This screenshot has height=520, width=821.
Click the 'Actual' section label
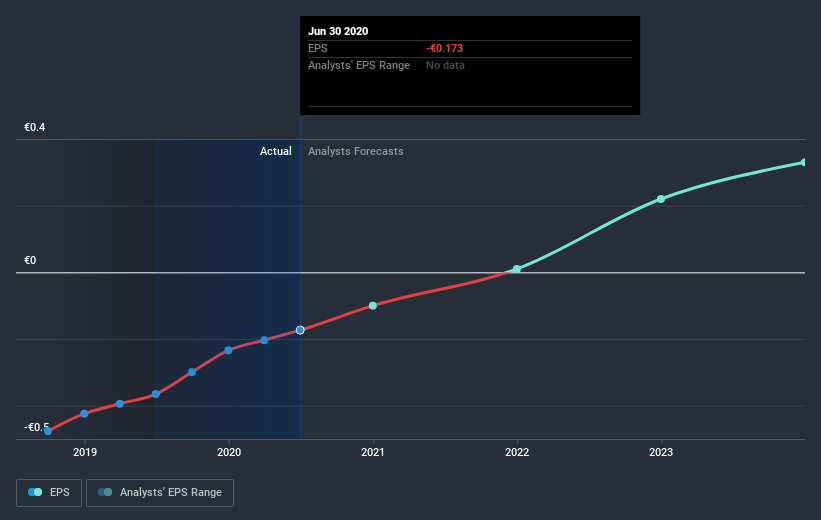tap(275, 151)
